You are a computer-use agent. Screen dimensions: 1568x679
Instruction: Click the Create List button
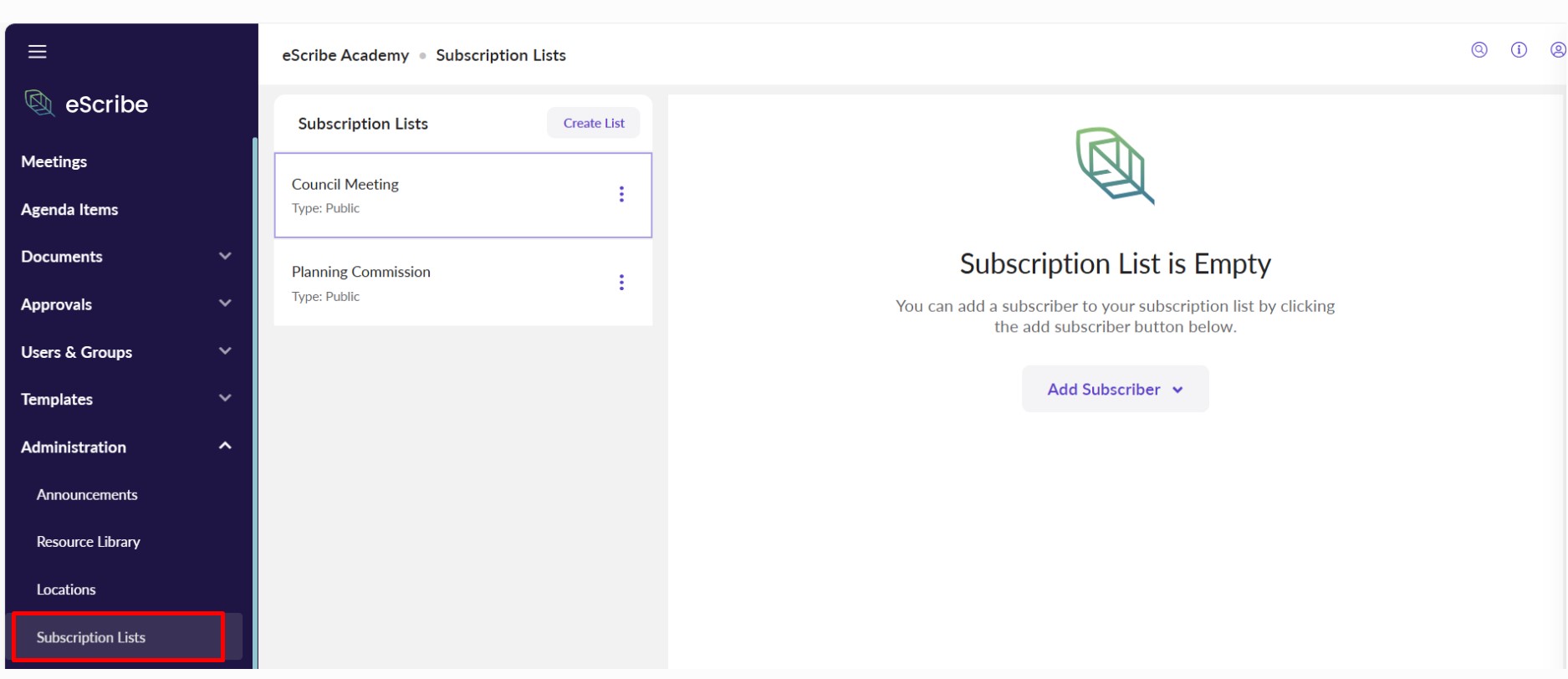coord(593,124)
